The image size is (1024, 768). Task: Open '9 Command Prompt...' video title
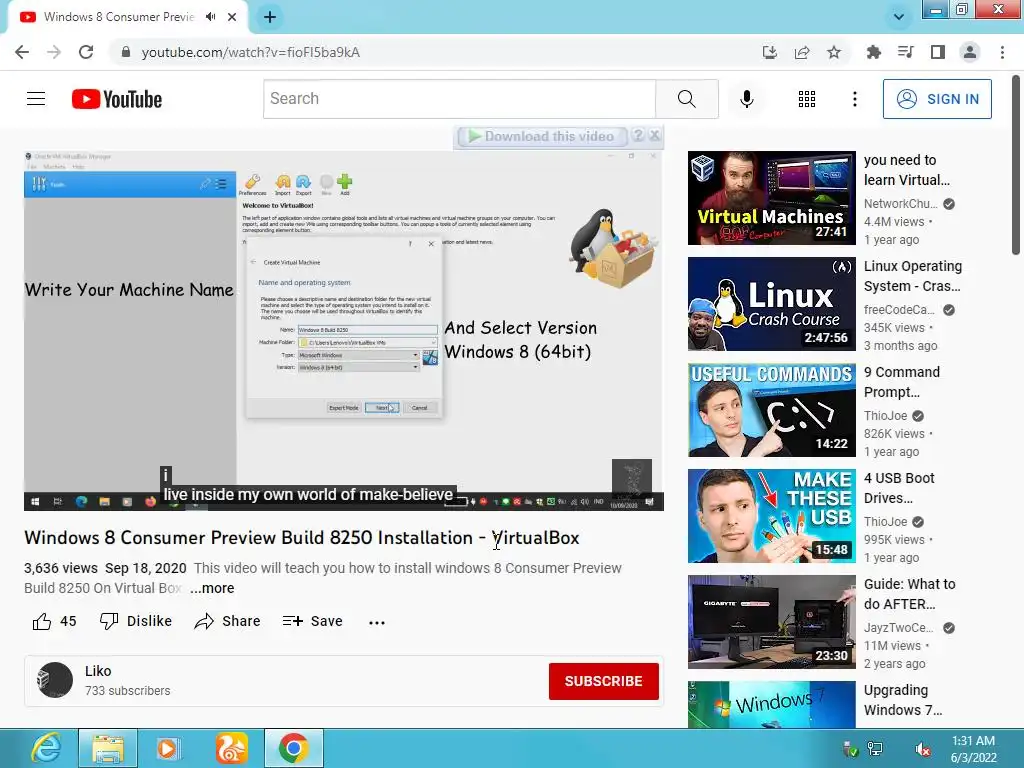pyautogui.click(x=902, y=382)
